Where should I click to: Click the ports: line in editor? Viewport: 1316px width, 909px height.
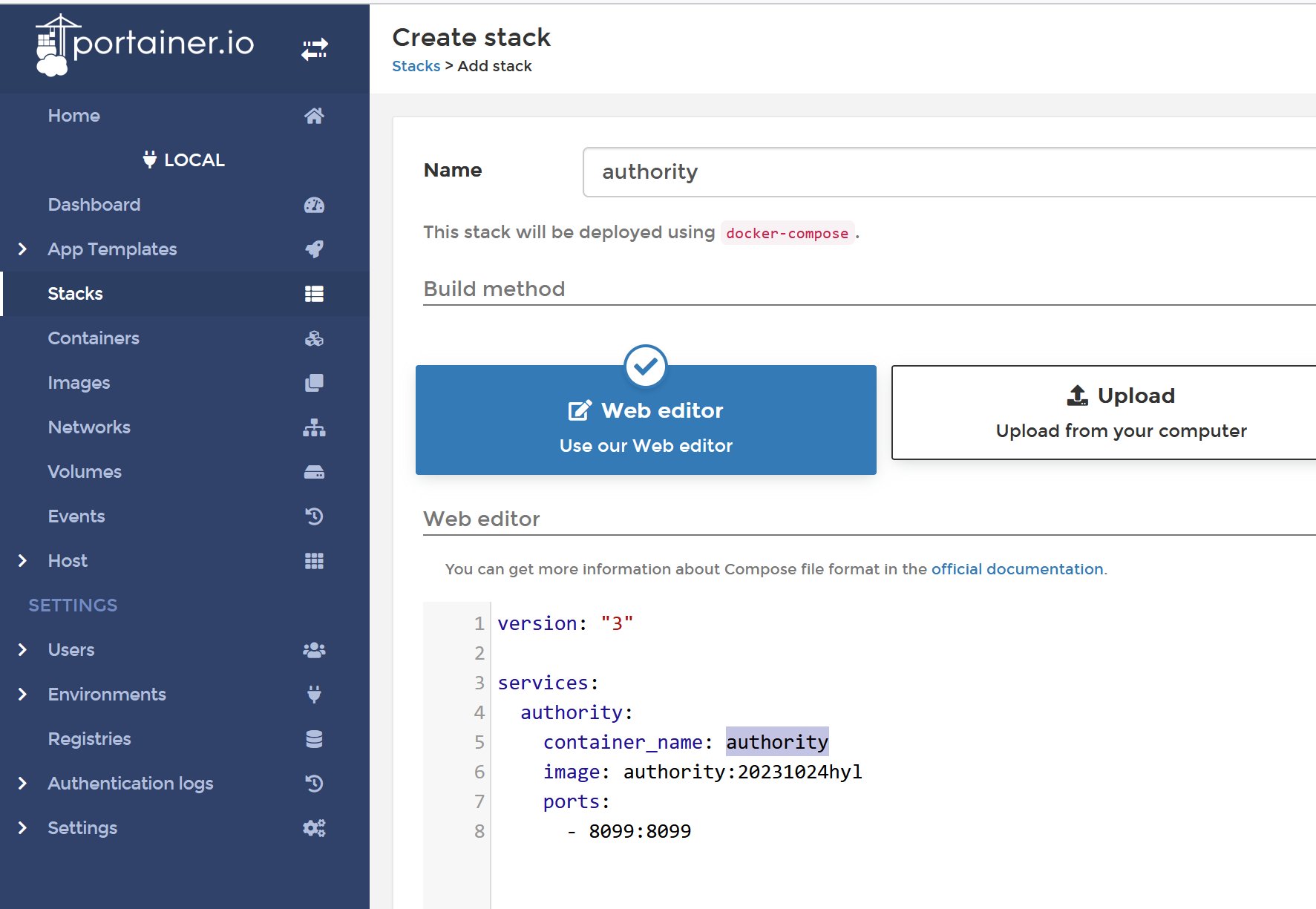(x=577, y=801)
